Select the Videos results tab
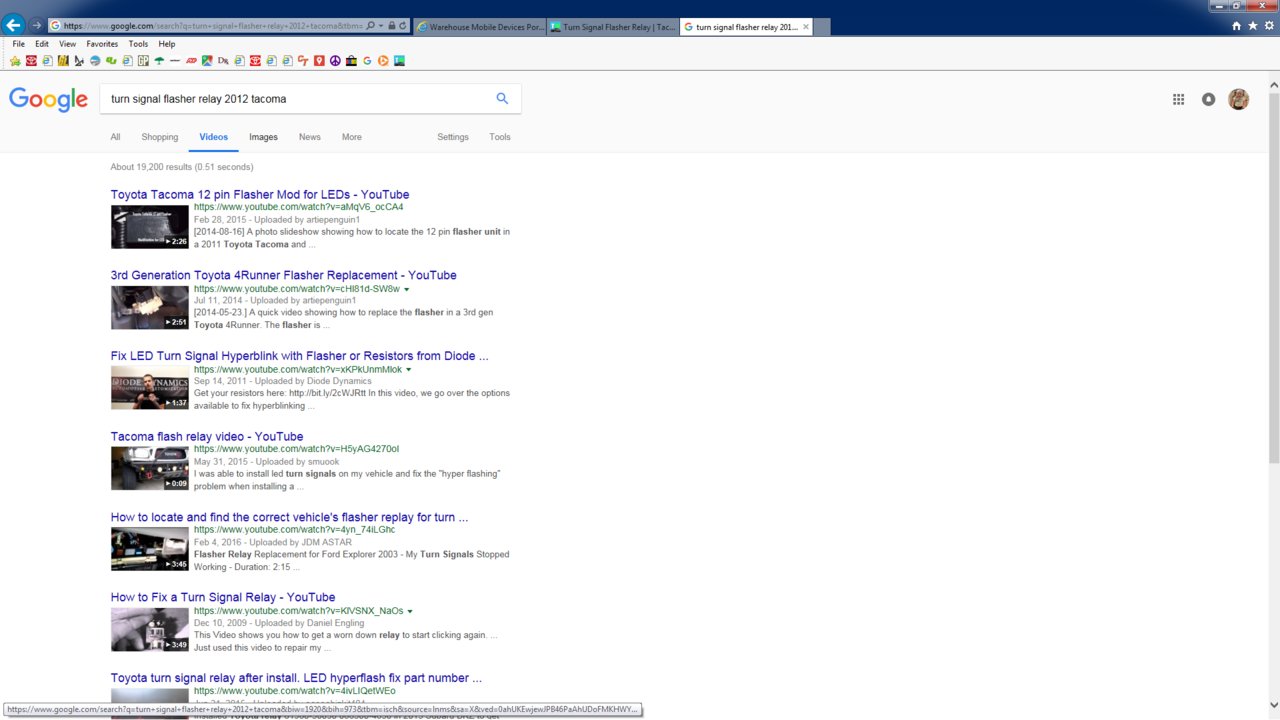 pos(213,137)
